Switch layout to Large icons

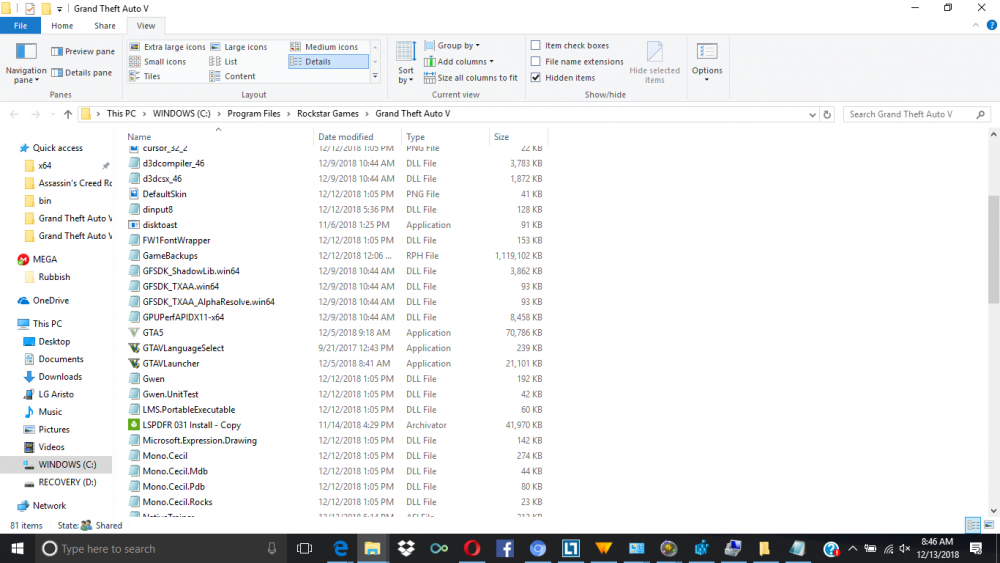pyautogui.click(x=239, y=47)
